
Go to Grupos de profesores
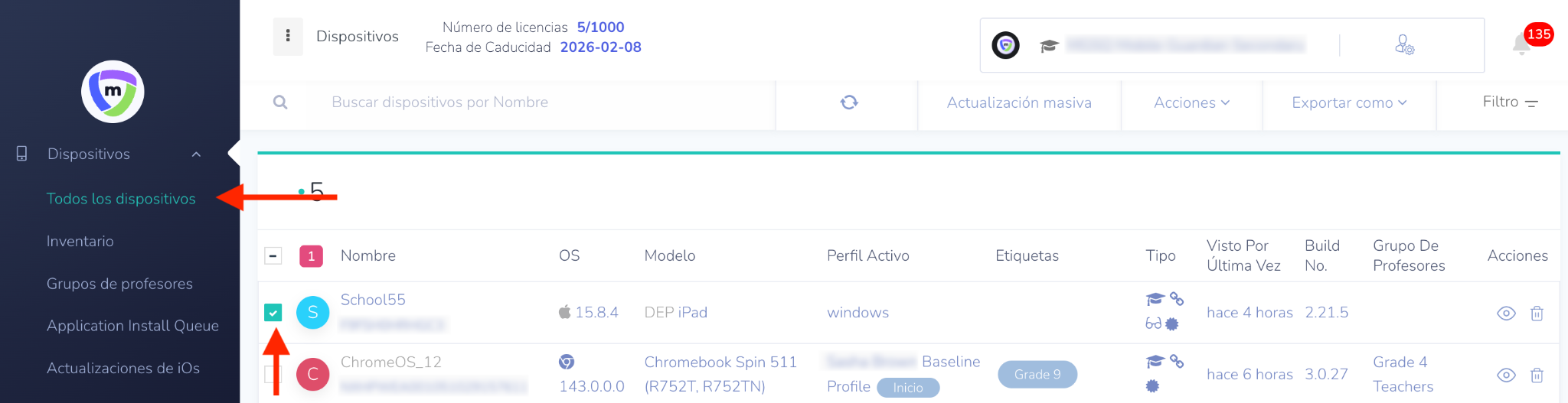[119, 284]
